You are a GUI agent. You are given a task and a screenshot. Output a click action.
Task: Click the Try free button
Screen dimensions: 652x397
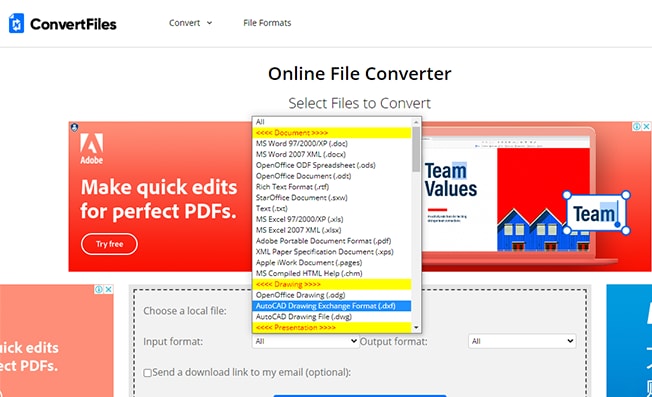(109, 244)
